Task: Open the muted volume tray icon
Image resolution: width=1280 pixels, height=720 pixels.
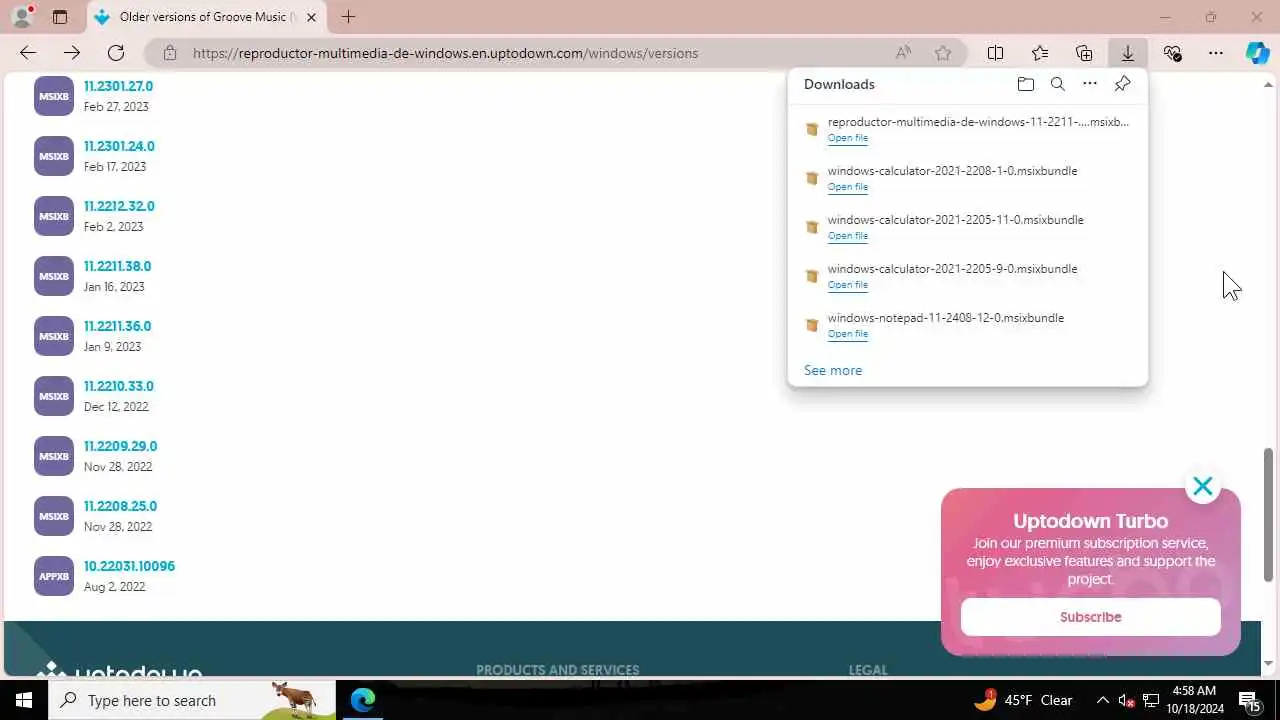Action: click(1127, 700)
